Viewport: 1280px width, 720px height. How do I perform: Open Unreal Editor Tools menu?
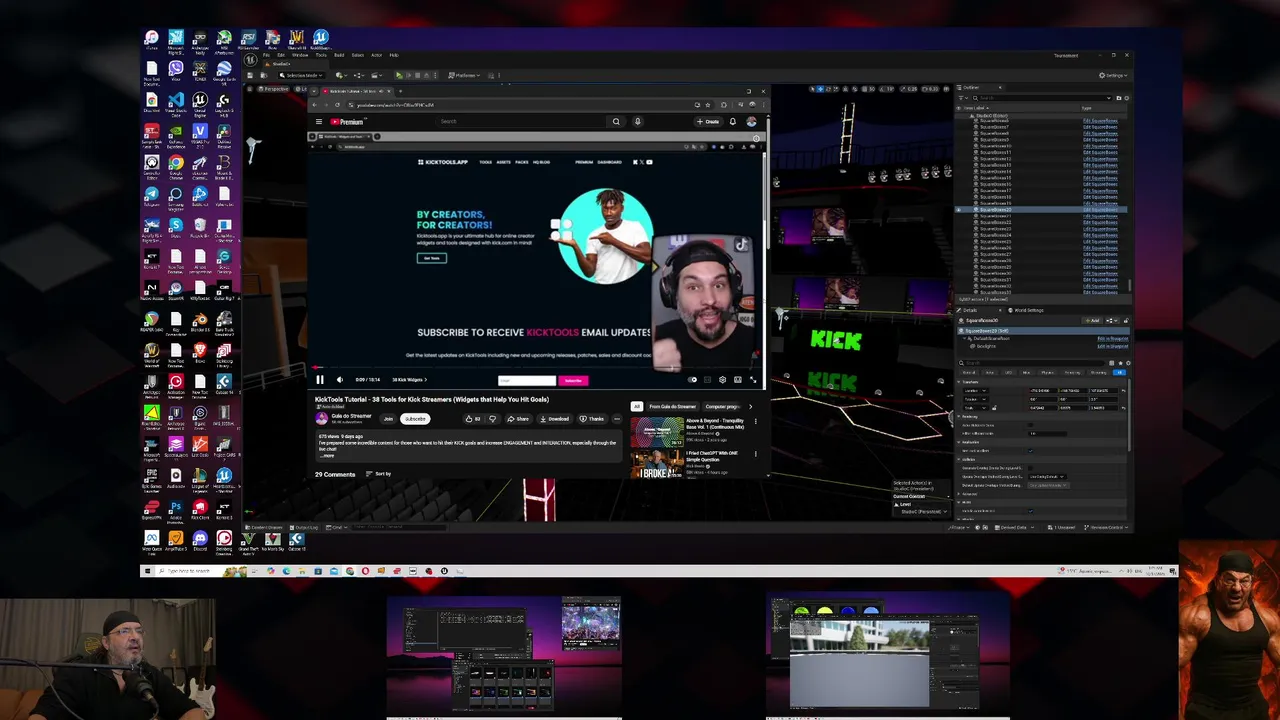point(321,55)
